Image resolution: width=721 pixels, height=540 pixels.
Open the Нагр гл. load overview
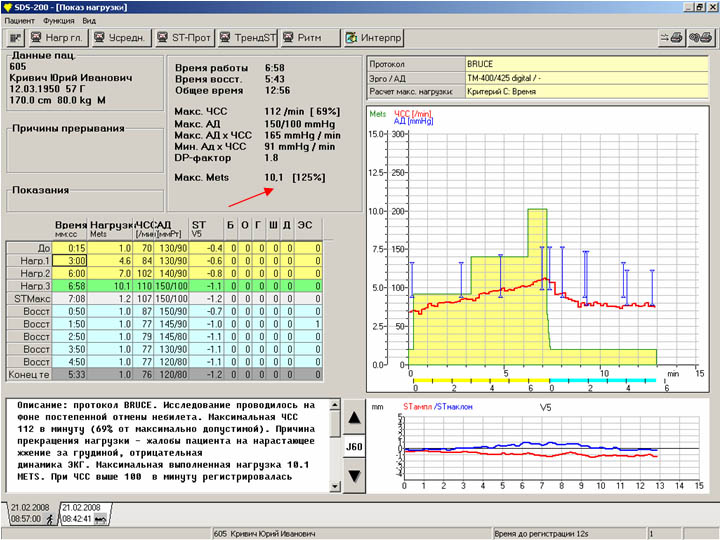[x=57, y=38]
